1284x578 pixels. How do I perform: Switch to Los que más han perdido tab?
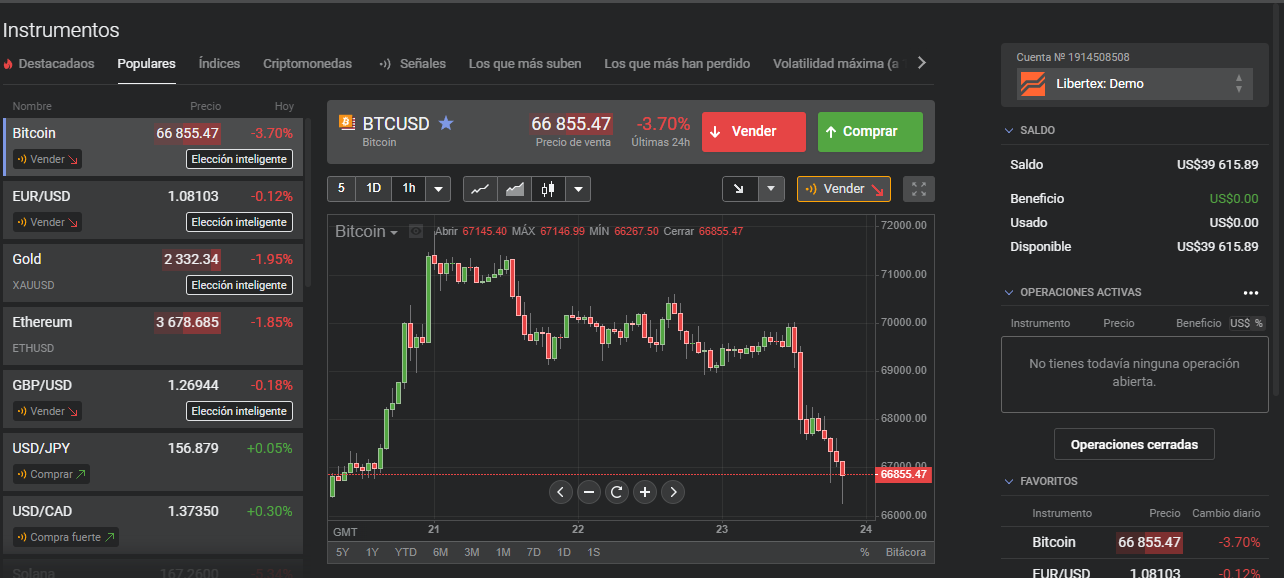coord(677,64)
